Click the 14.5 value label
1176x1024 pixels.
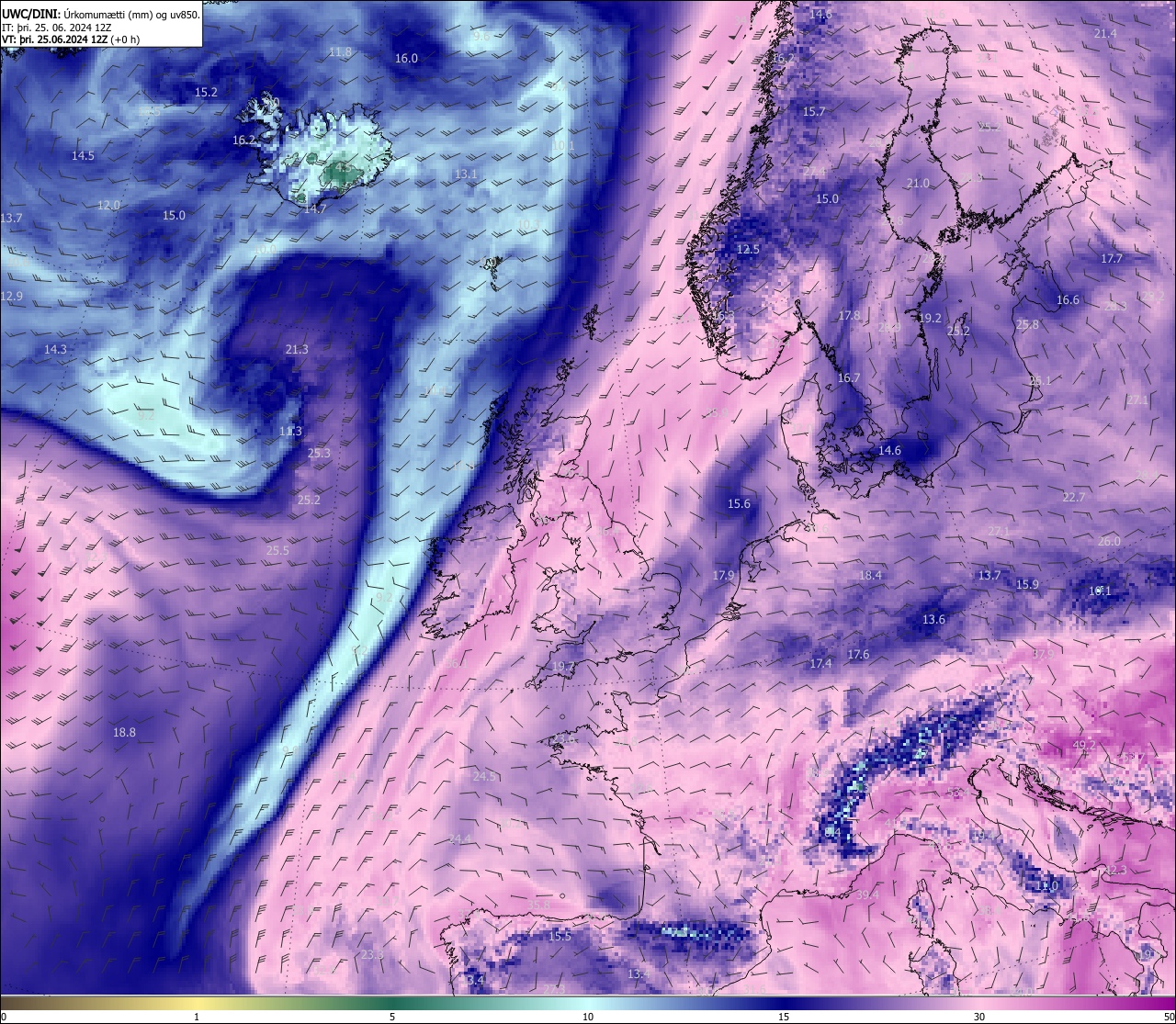click(83, 155)
